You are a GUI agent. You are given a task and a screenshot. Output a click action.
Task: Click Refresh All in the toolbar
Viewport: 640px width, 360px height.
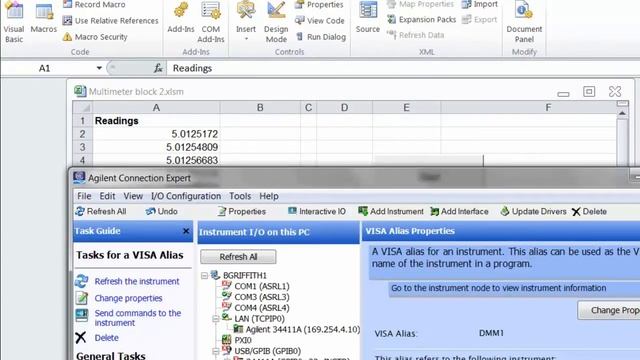point(101,211)
